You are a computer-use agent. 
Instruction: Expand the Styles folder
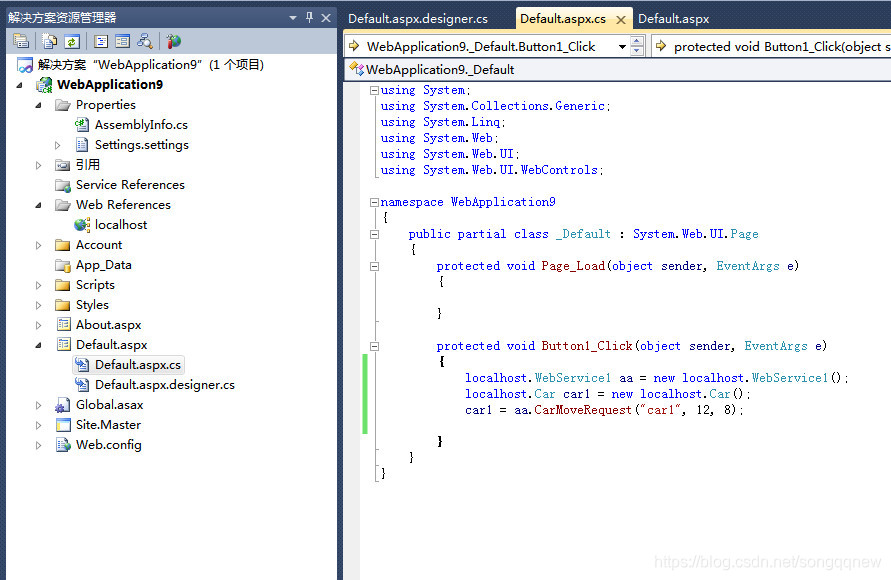pos(39,305)
